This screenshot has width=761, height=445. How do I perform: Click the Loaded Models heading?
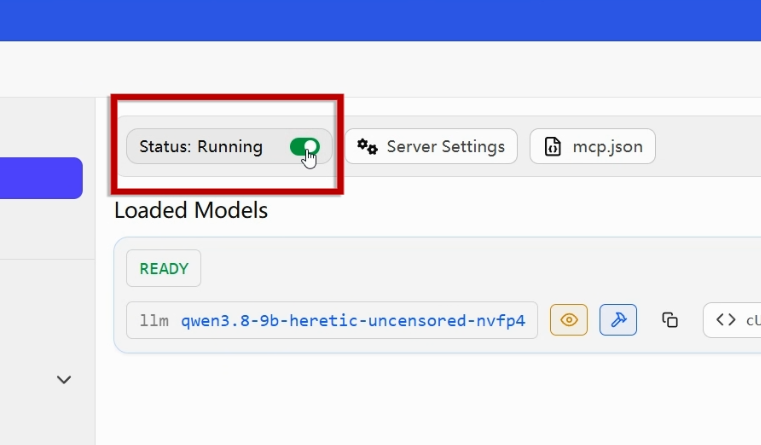click(191, 210)
